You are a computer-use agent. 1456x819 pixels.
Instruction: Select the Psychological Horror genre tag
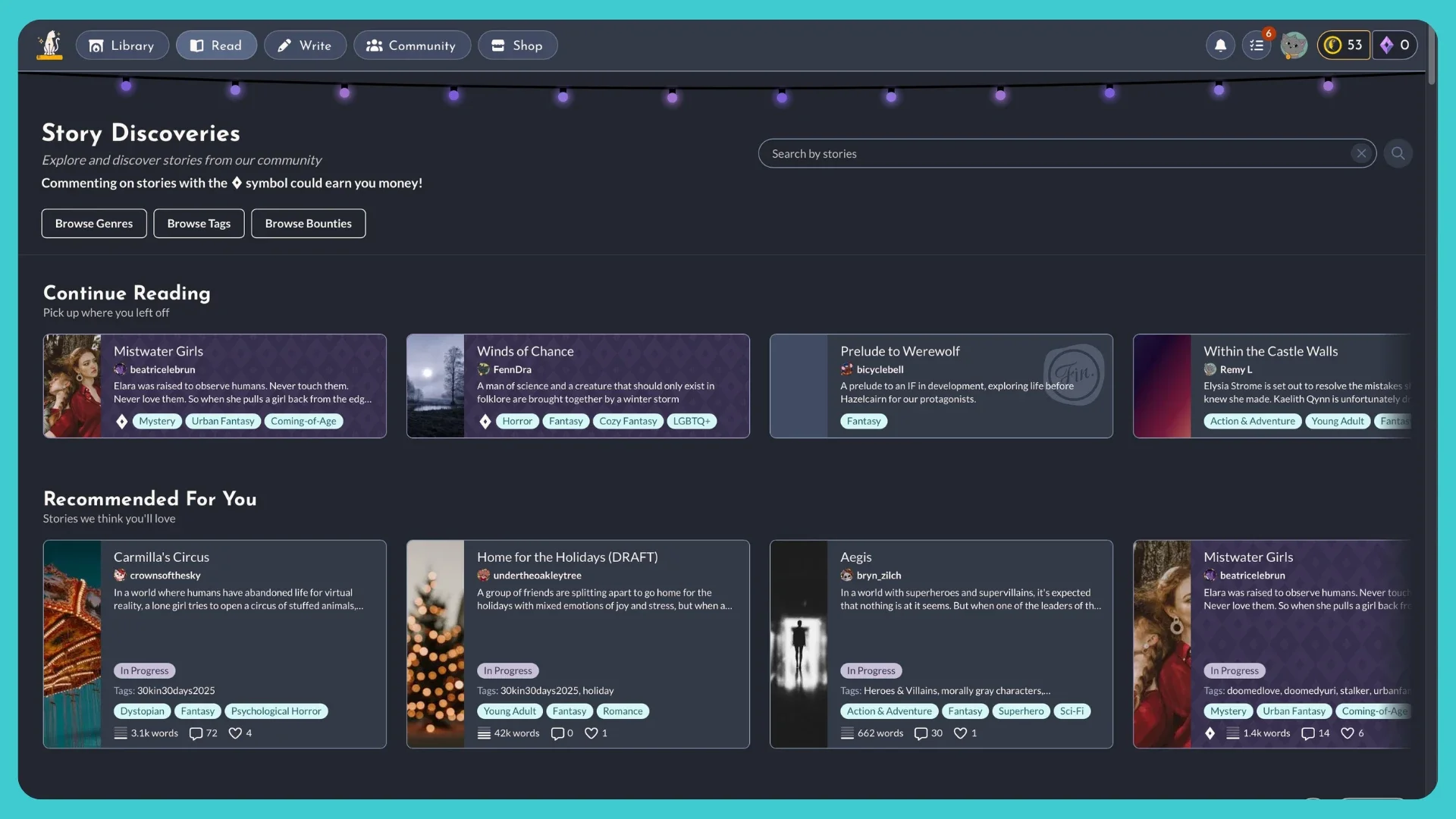pos(276,711)
